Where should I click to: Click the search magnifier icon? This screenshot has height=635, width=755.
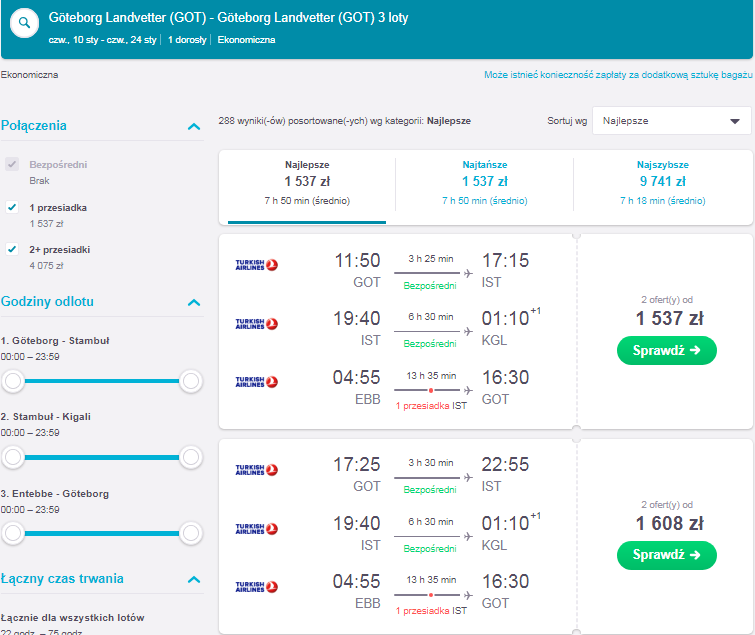point(24,23)
